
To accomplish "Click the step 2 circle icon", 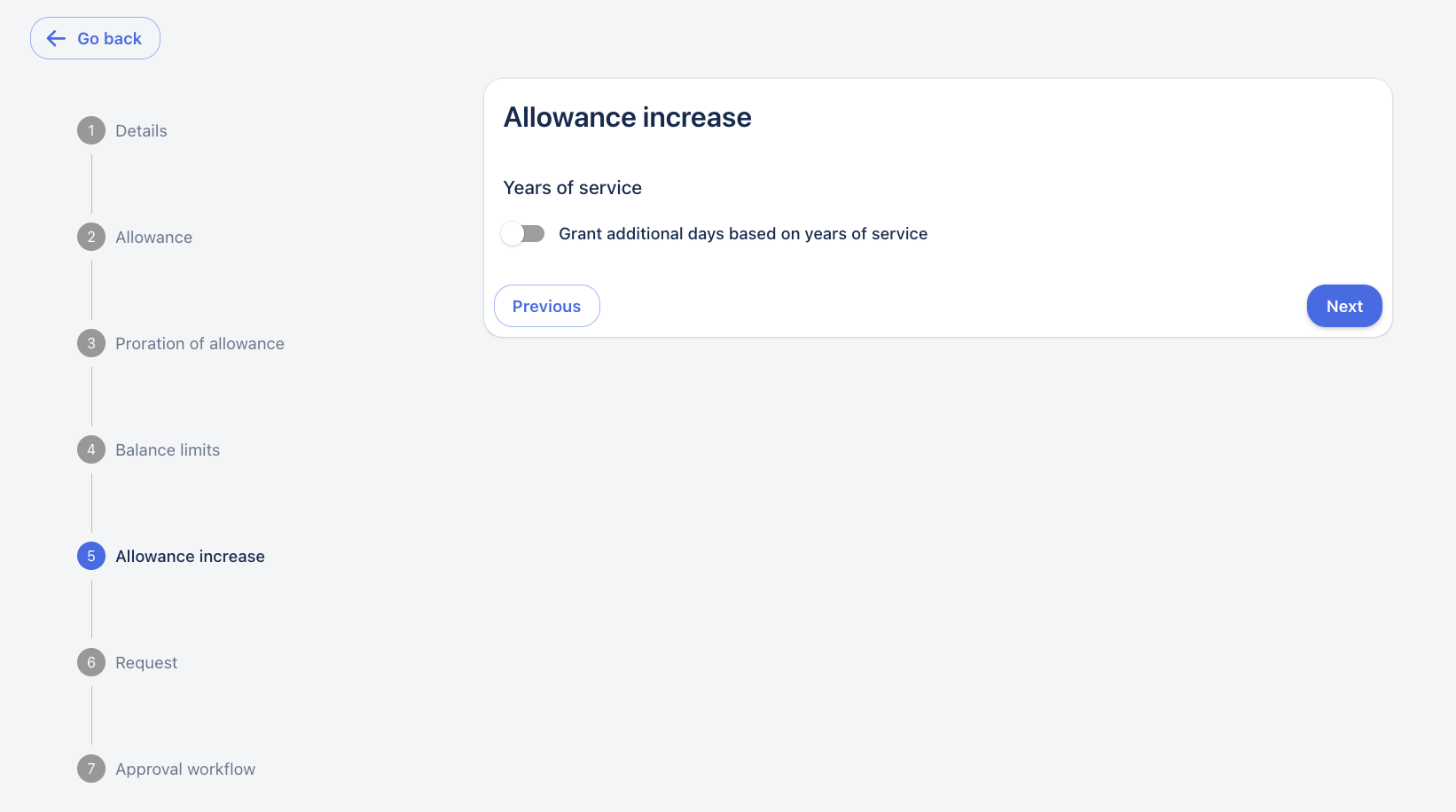I will pyautogui.click(x=91, y=237).
